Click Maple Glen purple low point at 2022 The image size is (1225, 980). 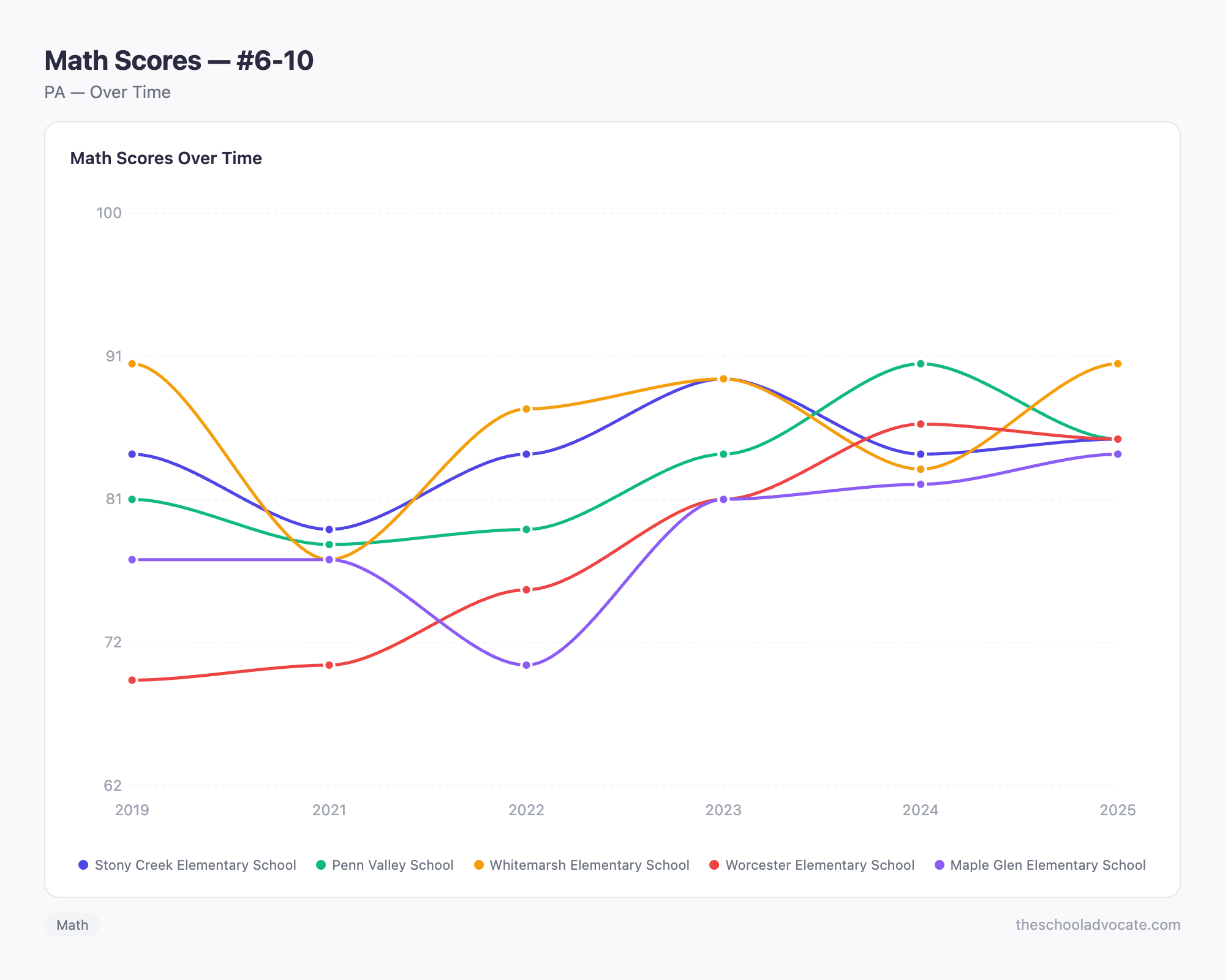click(526, 665)
